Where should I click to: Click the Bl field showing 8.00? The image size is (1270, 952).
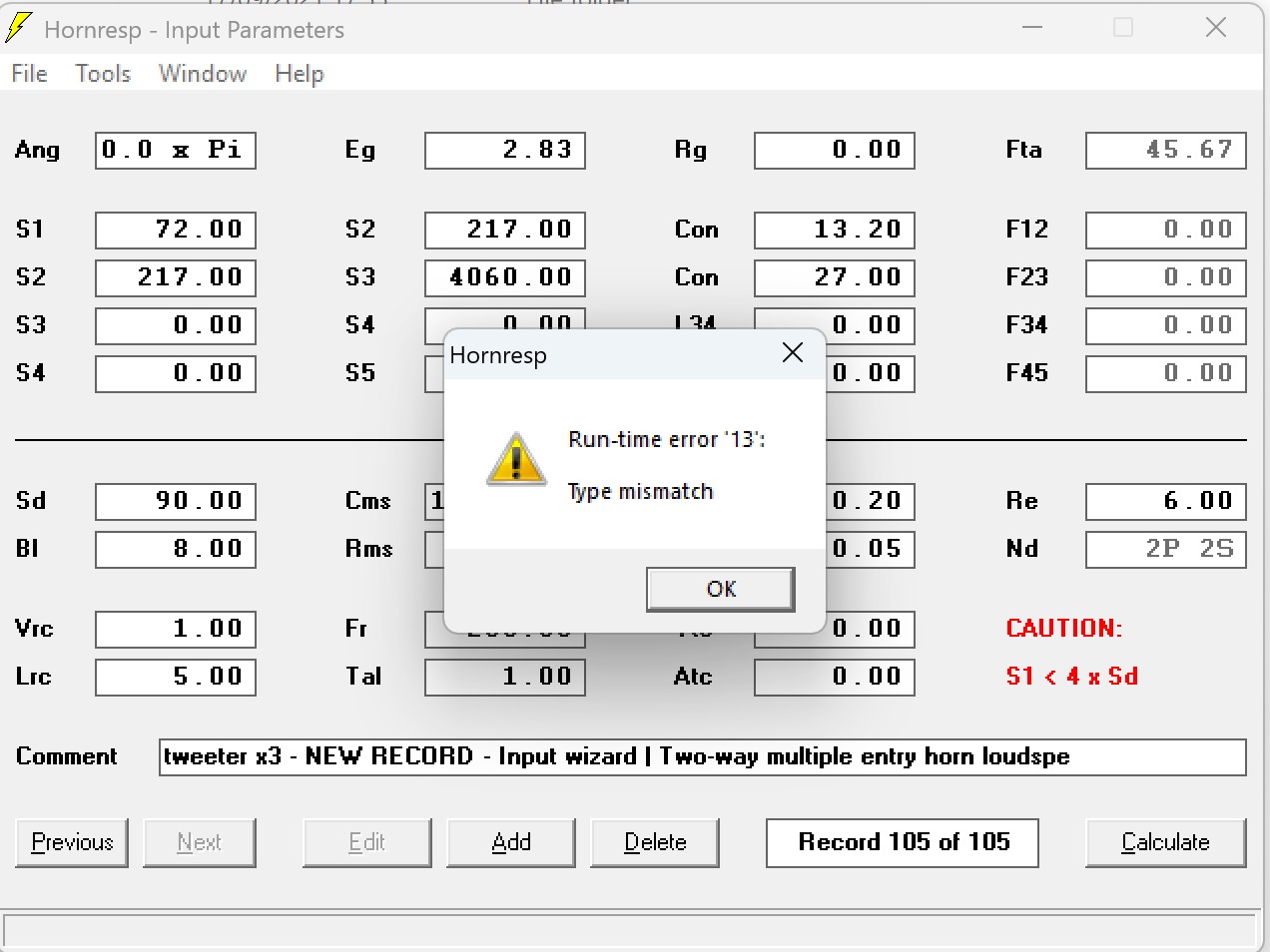tap(176, 549)
